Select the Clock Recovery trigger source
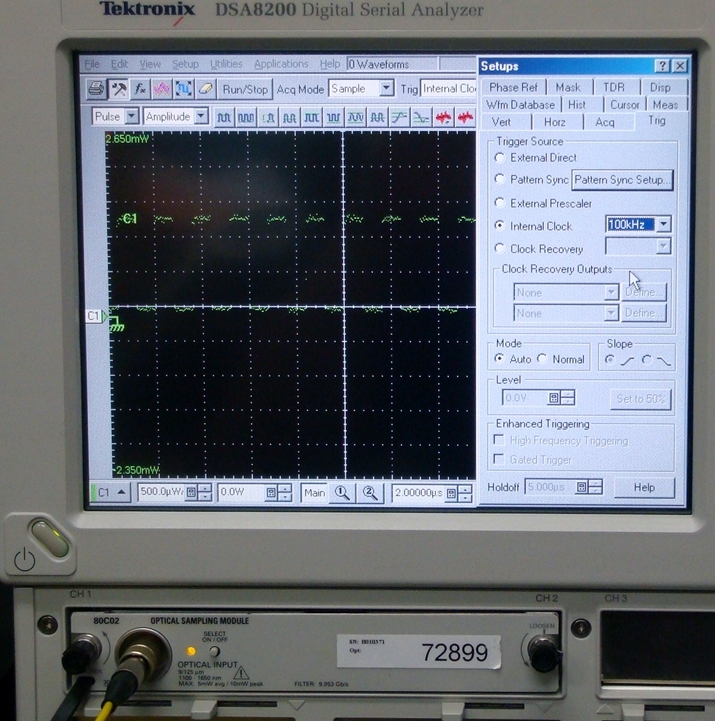 coord(500,249)
